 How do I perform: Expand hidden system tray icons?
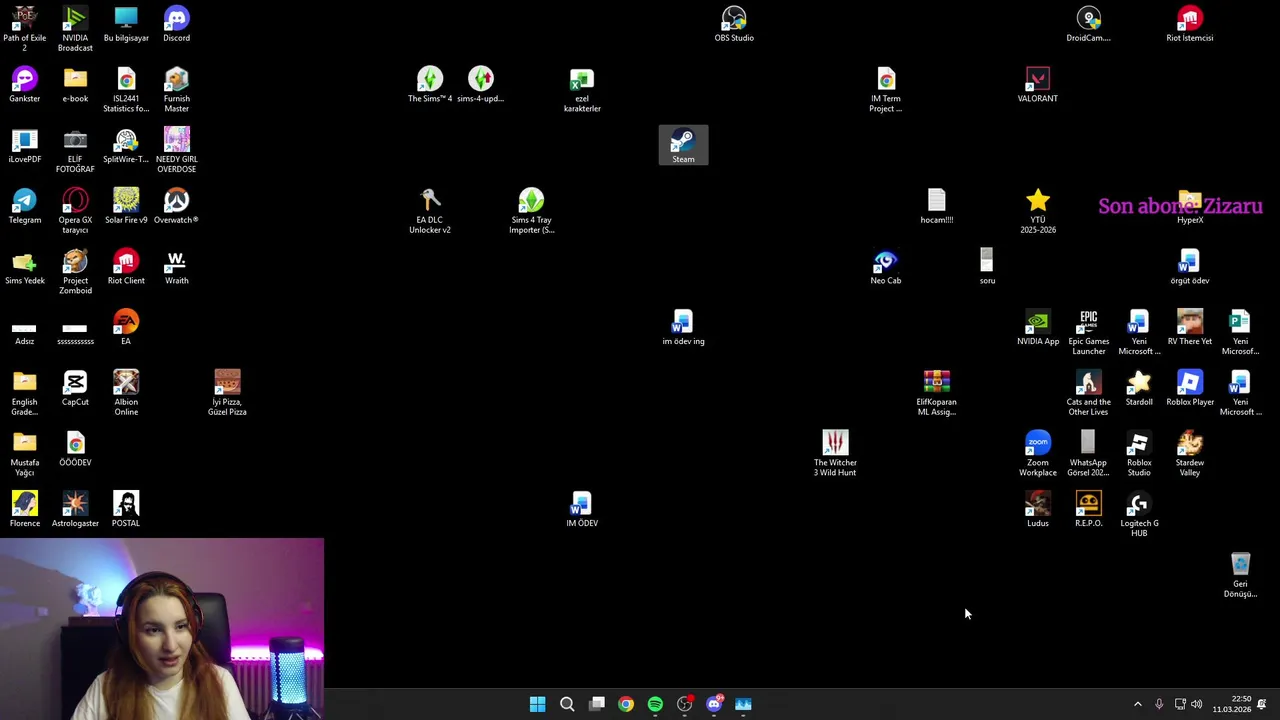tap(1137, 704)
